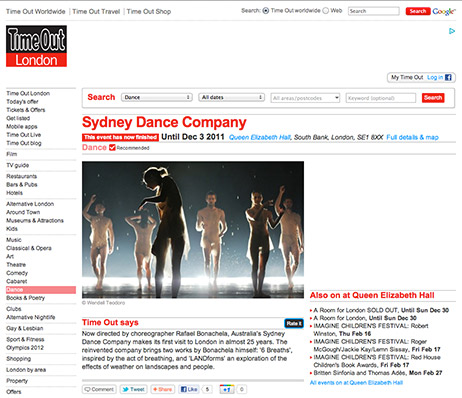Open Full details & map link
The width and height of the screenshot is (462, 398).
[412, 137]
